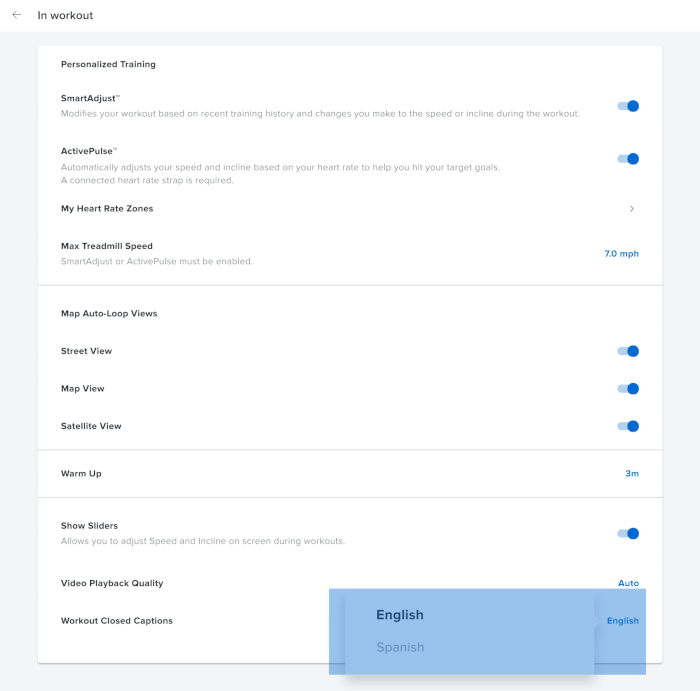Click the Closed Captions English value

(622, 621)
